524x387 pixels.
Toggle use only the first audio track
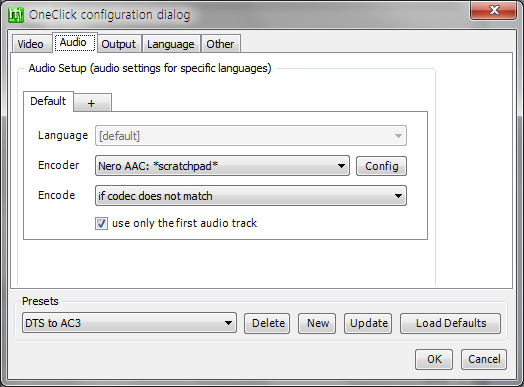[x=101, y=223]
